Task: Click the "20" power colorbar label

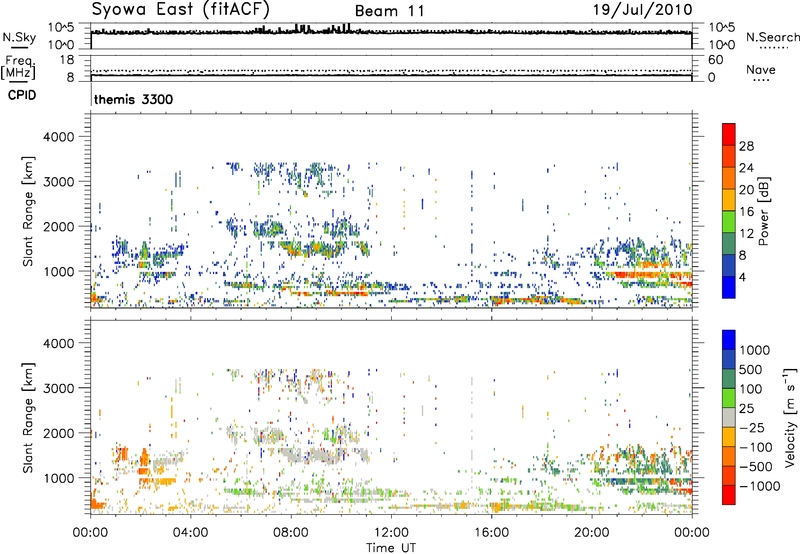Action: point(746,190)
